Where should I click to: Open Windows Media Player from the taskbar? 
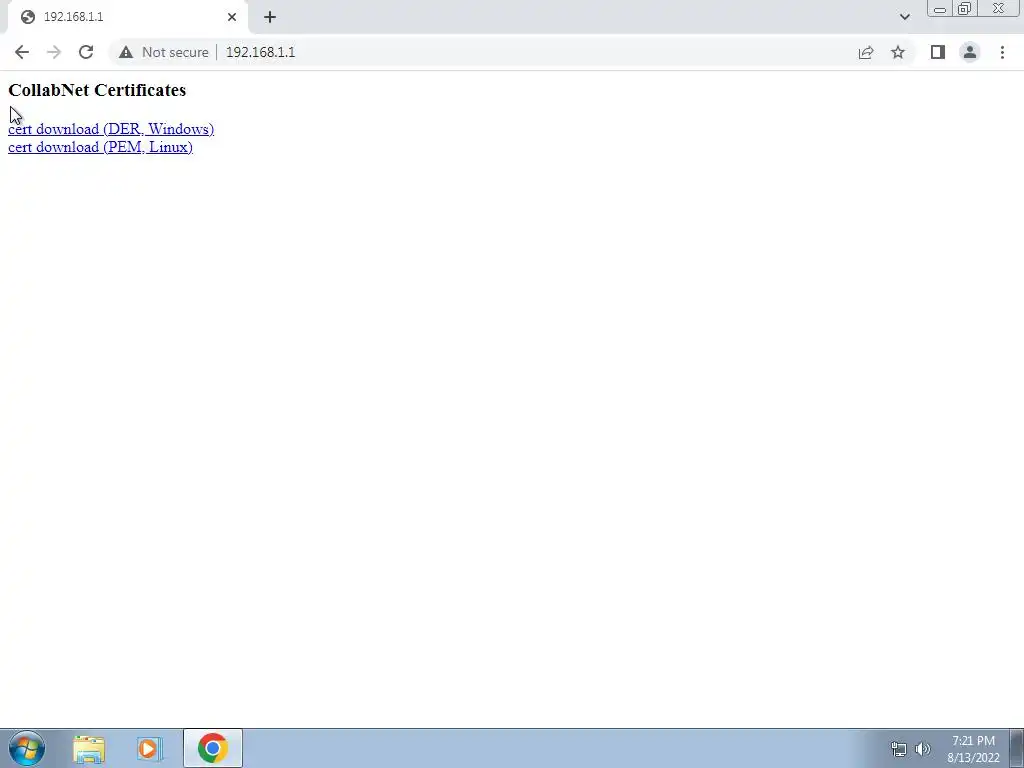pyautogui.click(x=150, y=748)
